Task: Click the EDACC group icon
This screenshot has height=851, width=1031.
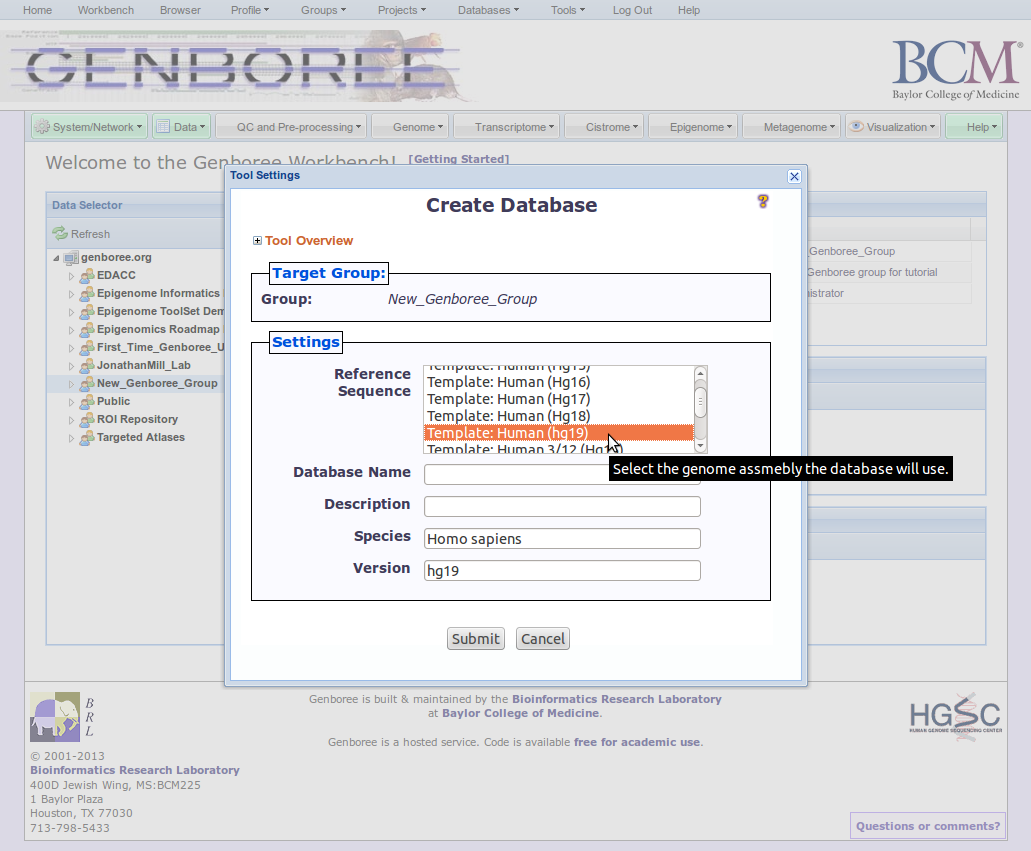Action: pyautogui.click(x=87, y=276)
